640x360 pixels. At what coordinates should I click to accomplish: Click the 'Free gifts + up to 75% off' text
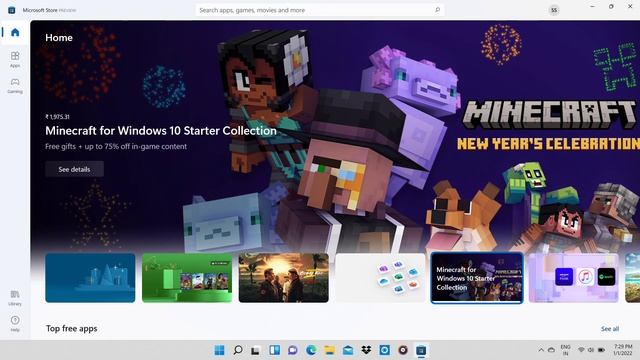[x=116, y=147]
